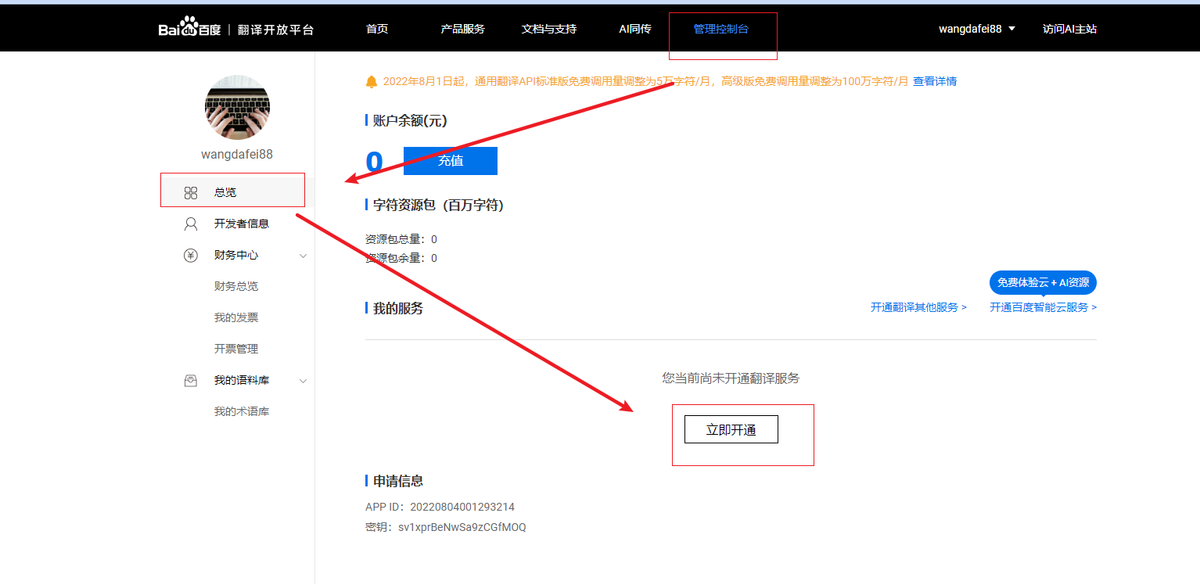Select 开发者信息 in the sidebar
The width and height of the screenshot is (1200, 584).
coord(241,224)
